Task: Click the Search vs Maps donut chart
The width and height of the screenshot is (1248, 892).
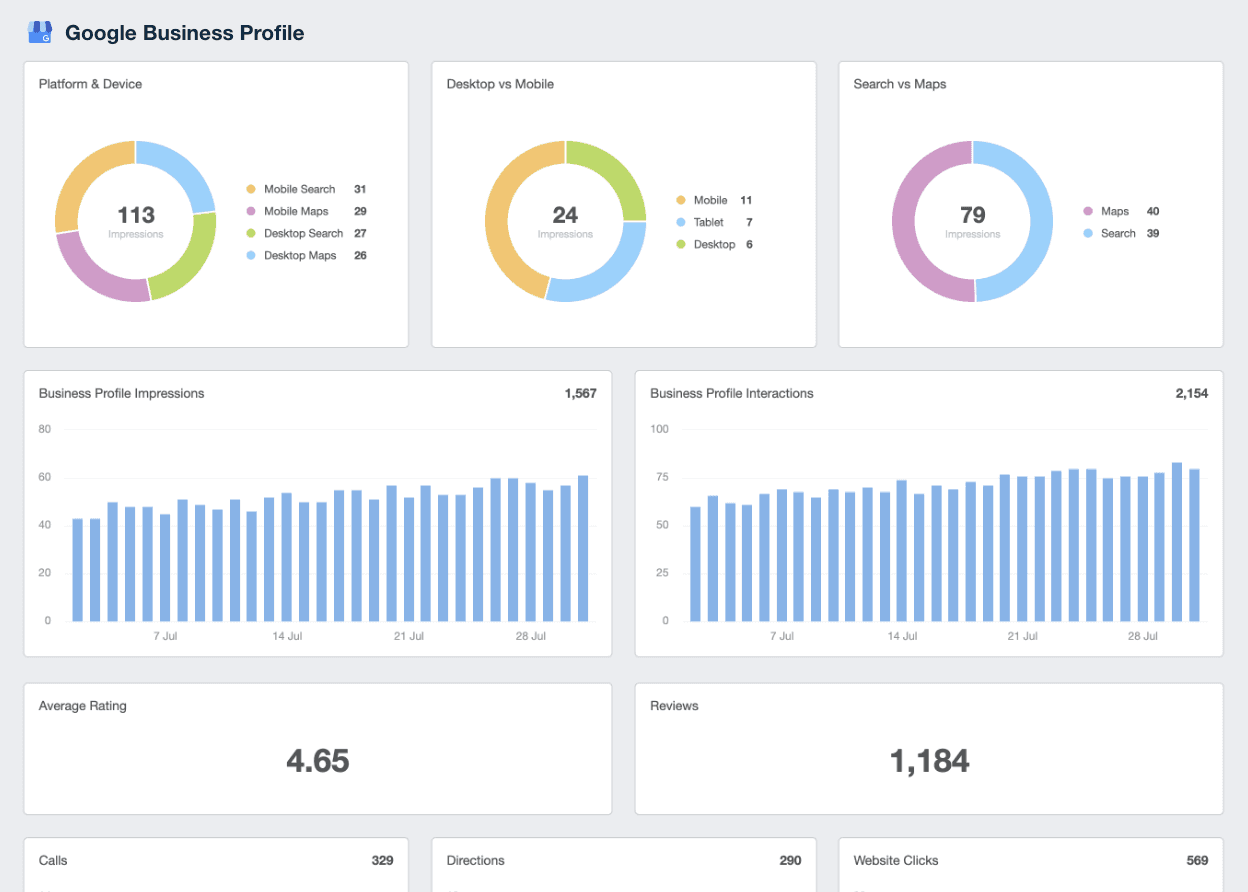Action: click(972, 220)
